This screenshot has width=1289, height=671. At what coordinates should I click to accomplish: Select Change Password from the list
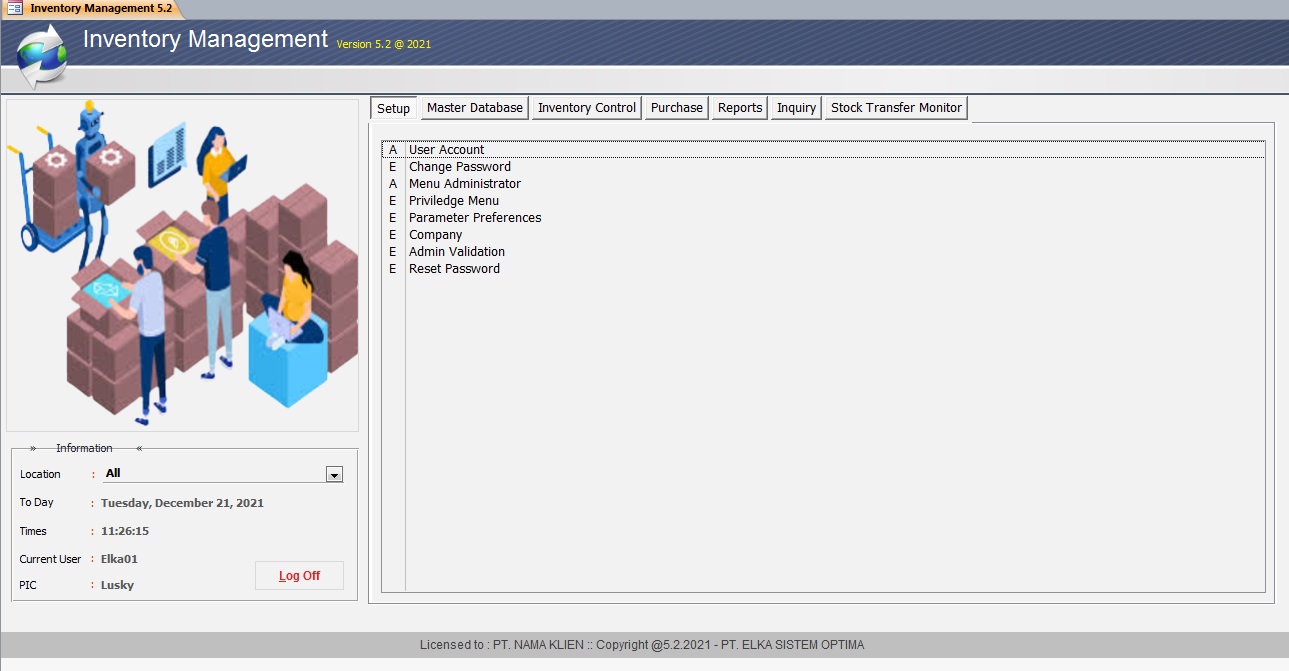point(459,167)
